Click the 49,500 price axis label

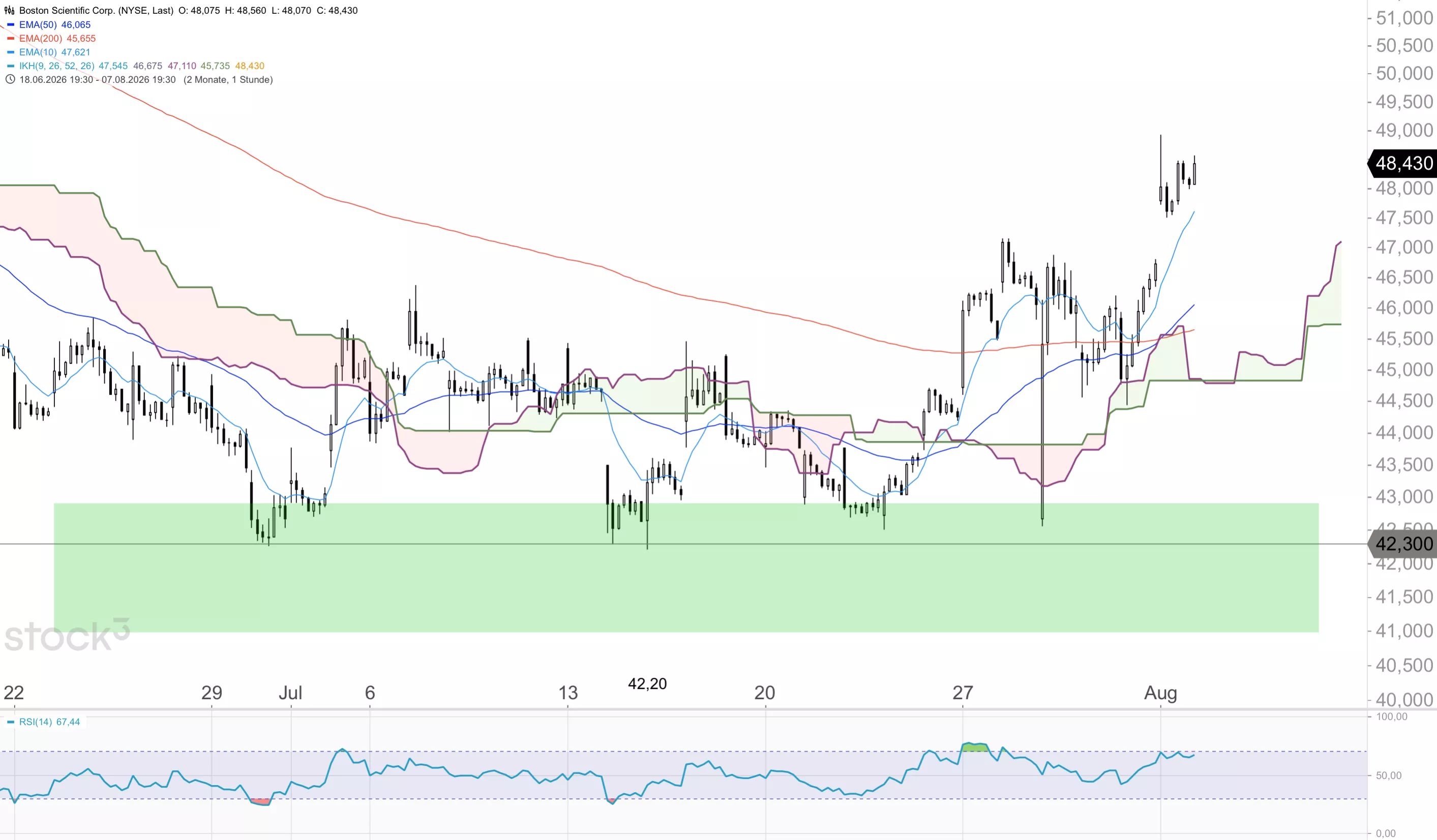point(1404,102)
